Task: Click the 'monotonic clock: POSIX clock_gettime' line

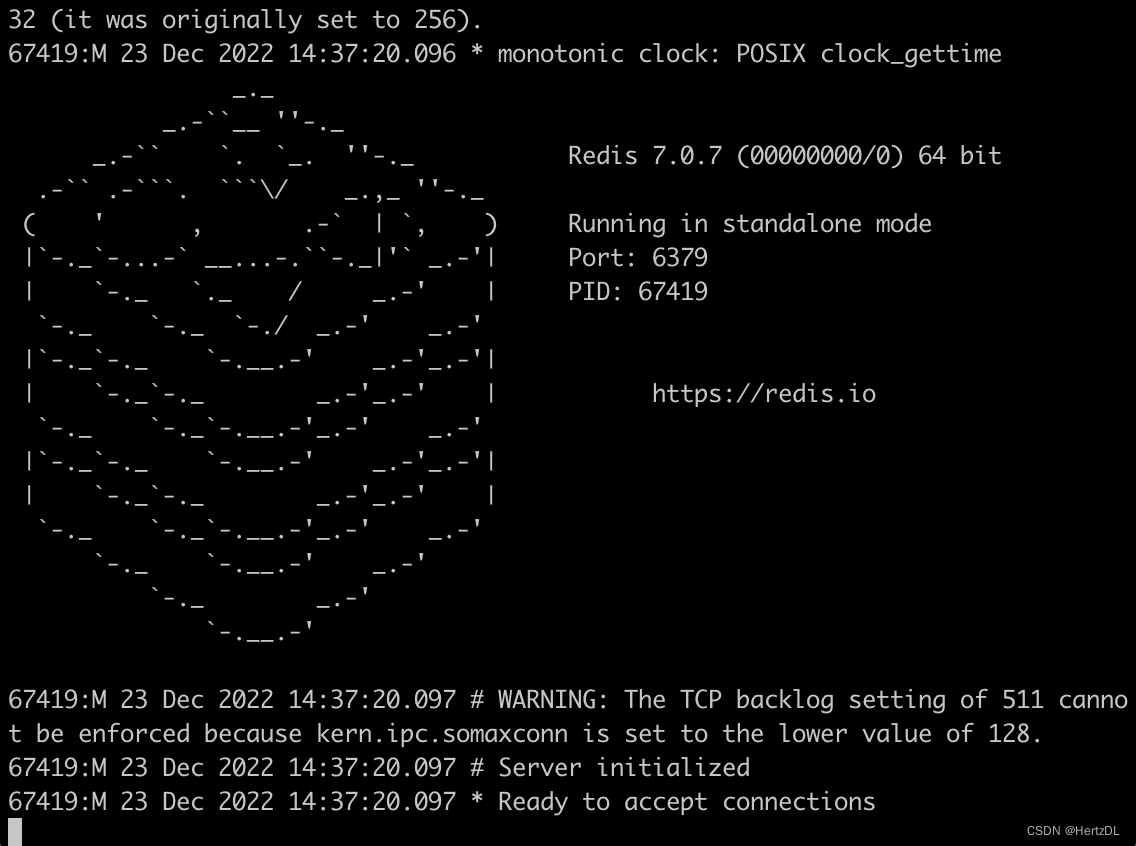Action: coord(505,54)
